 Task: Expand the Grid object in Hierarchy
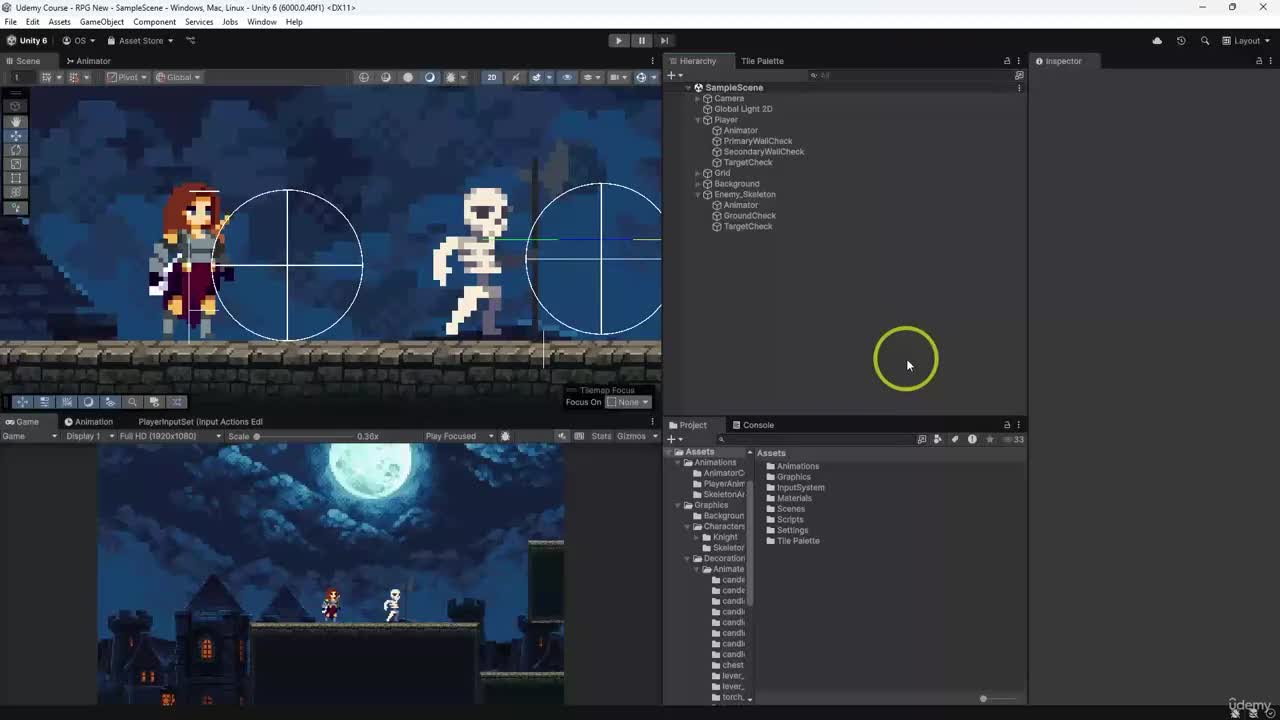pyautogui.click(x=698, y=173)
